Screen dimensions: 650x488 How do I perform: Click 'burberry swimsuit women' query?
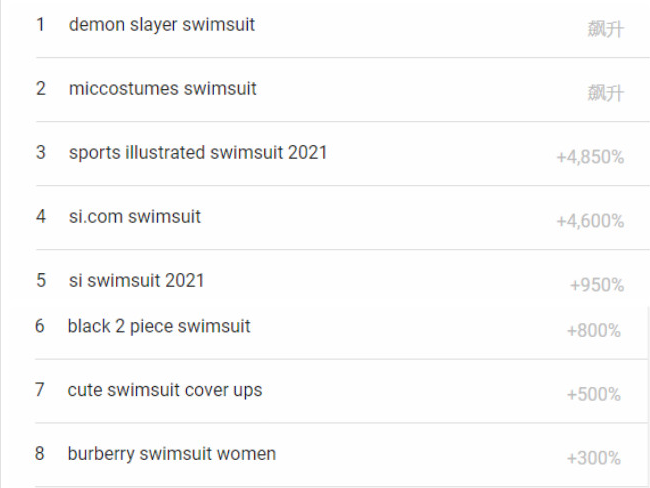coord(171,454)
